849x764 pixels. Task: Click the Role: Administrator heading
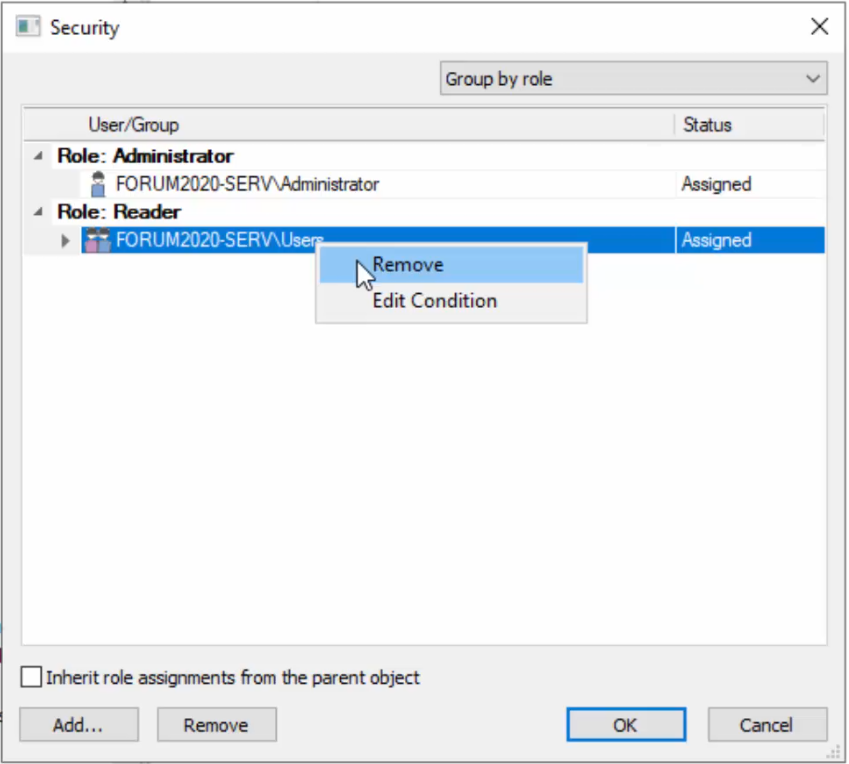[145, 156]
